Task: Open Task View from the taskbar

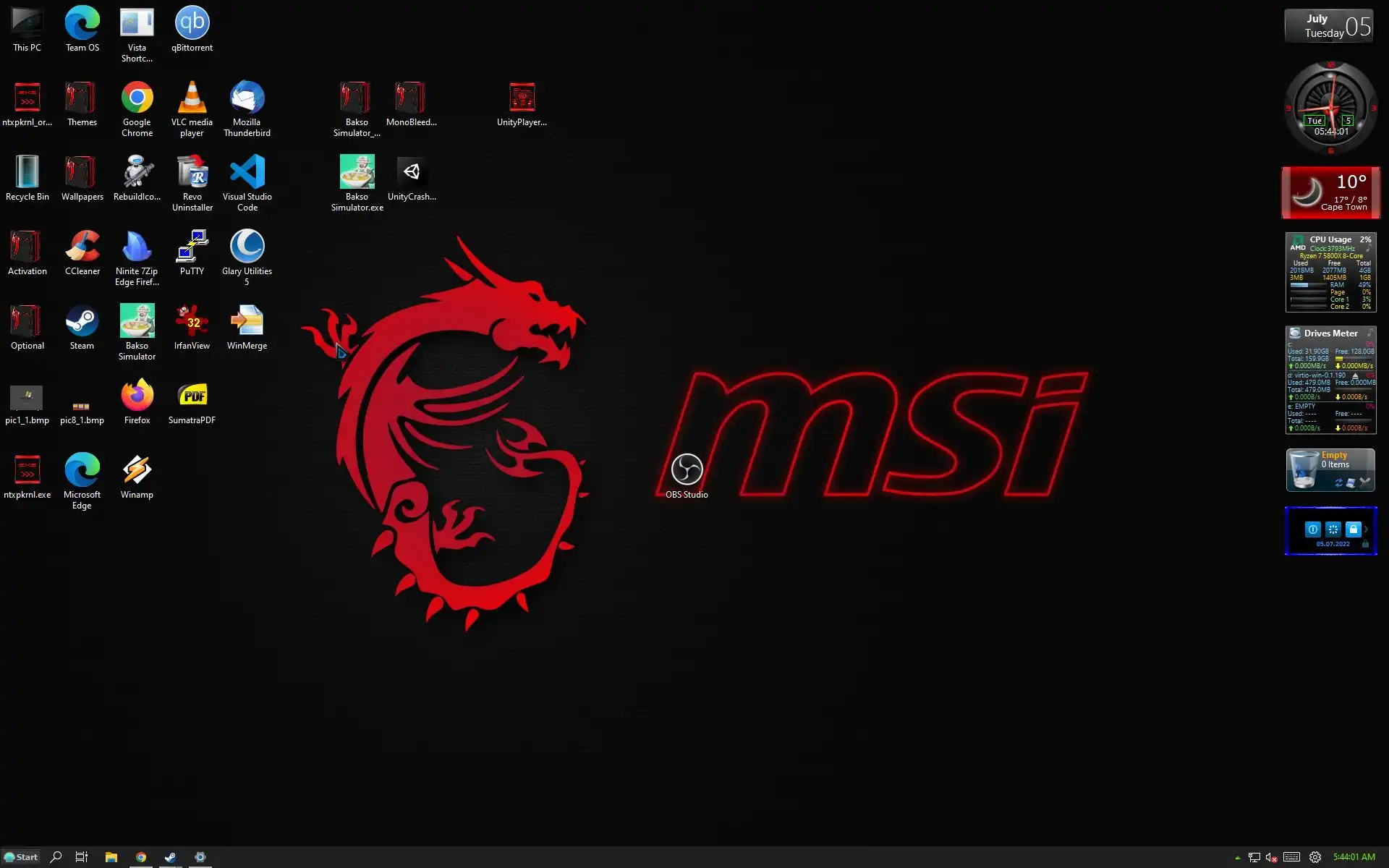Action: pos(82,857)
